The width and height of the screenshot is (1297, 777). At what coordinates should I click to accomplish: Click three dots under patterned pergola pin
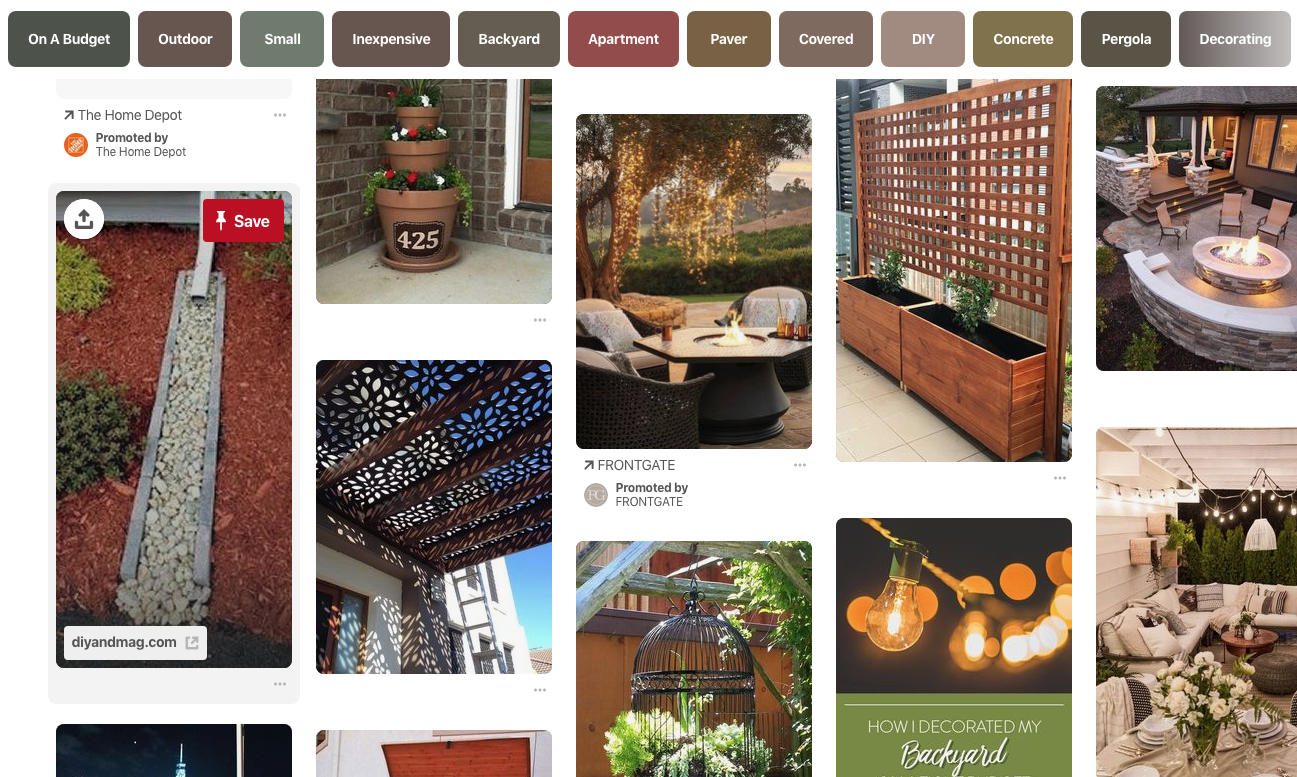coord(540,690)
